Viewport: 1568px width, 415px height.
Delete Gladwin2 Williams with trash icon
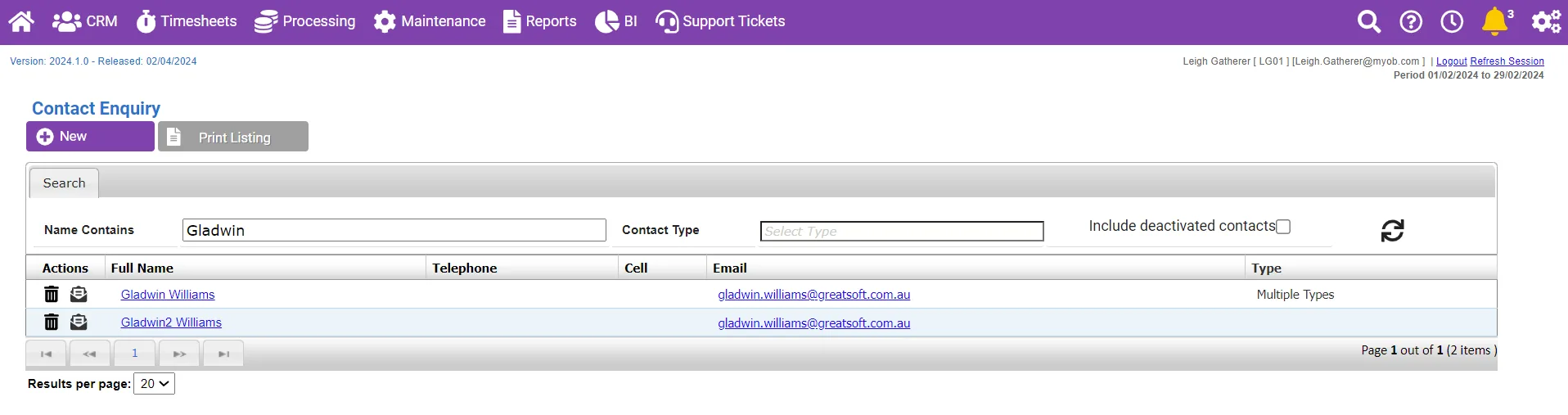pyautogui.click(x=52, y=322)
